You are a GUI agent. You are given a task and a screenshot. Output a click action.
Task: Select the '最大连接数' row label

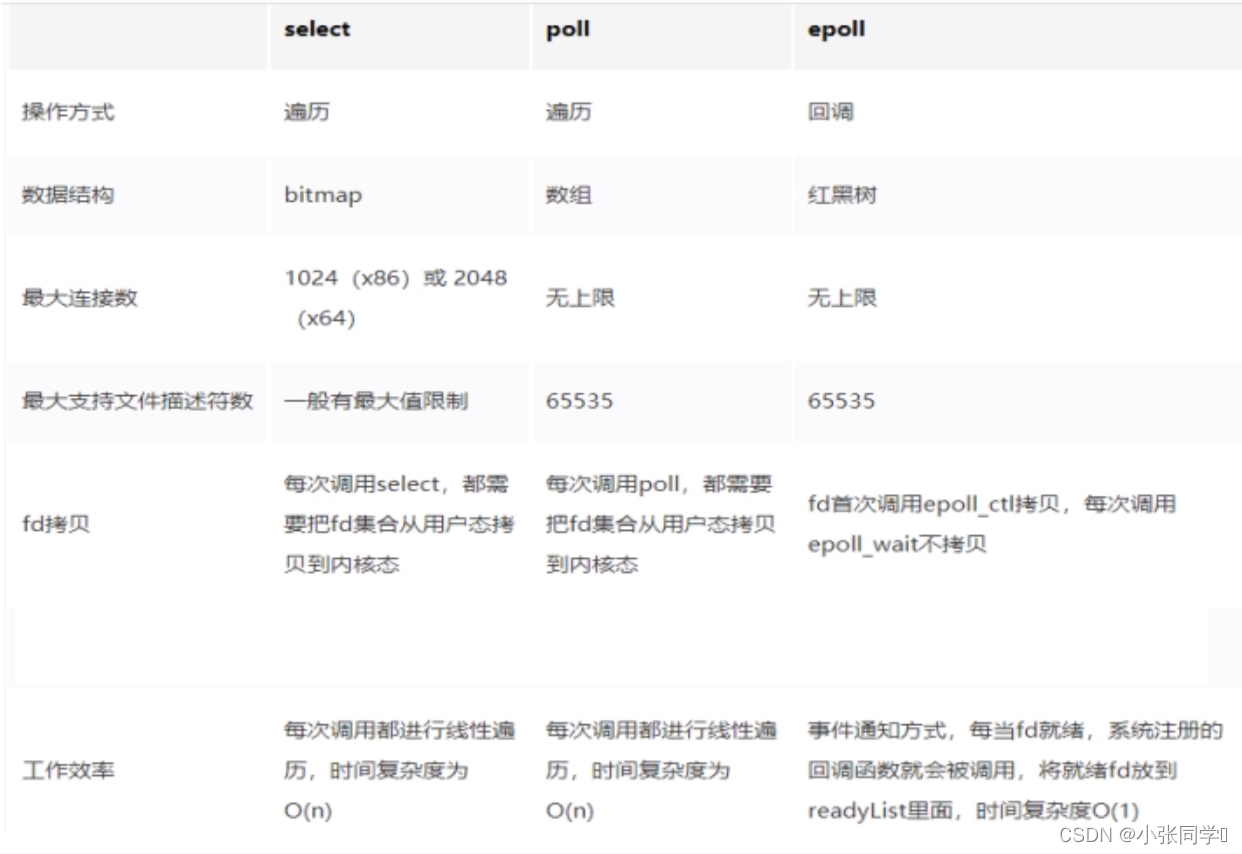pos(80,298)
